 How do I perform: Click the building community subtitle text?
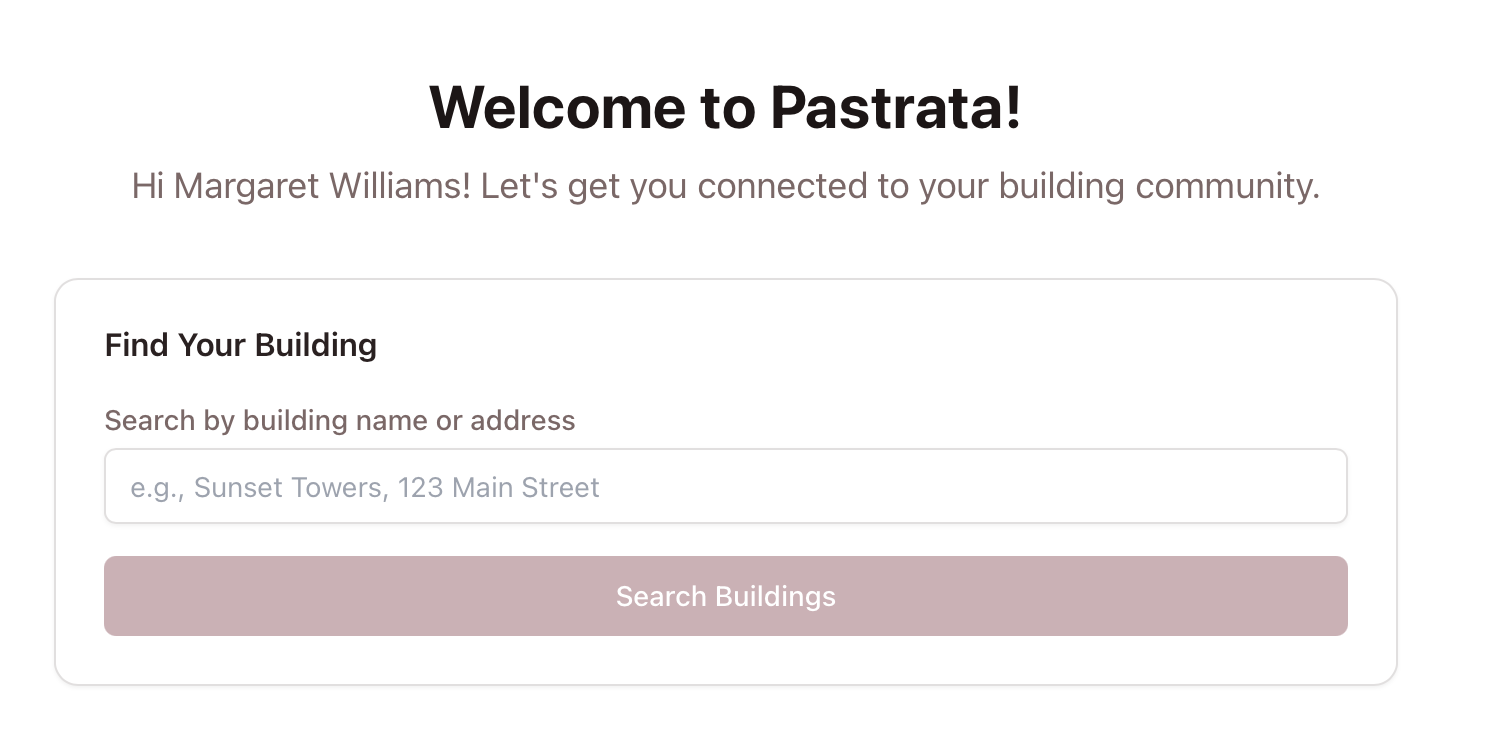click(x=726, y=186)
